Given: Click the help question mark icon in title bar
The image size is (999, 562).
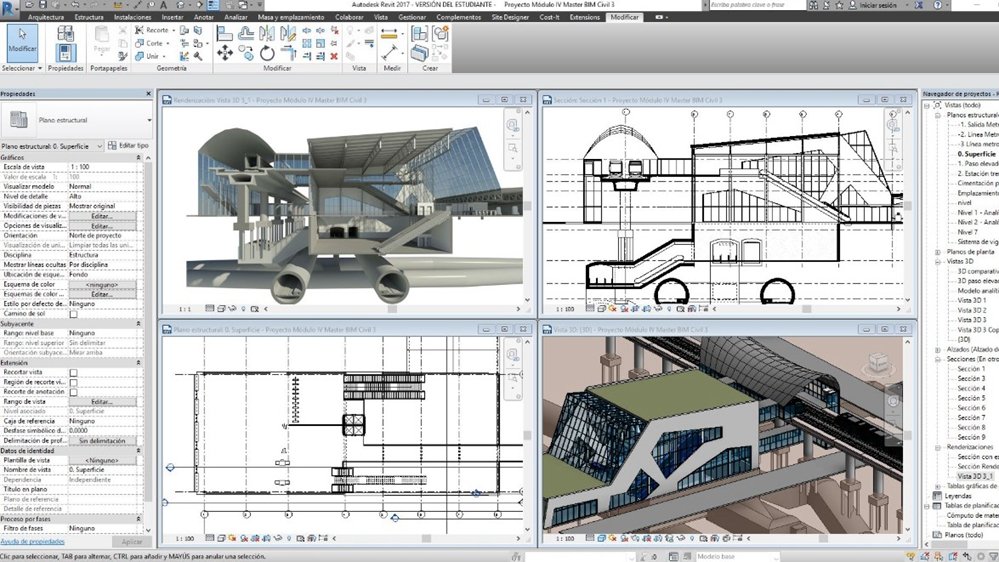Looking at the screenshot, I should (x=938, y=5).
